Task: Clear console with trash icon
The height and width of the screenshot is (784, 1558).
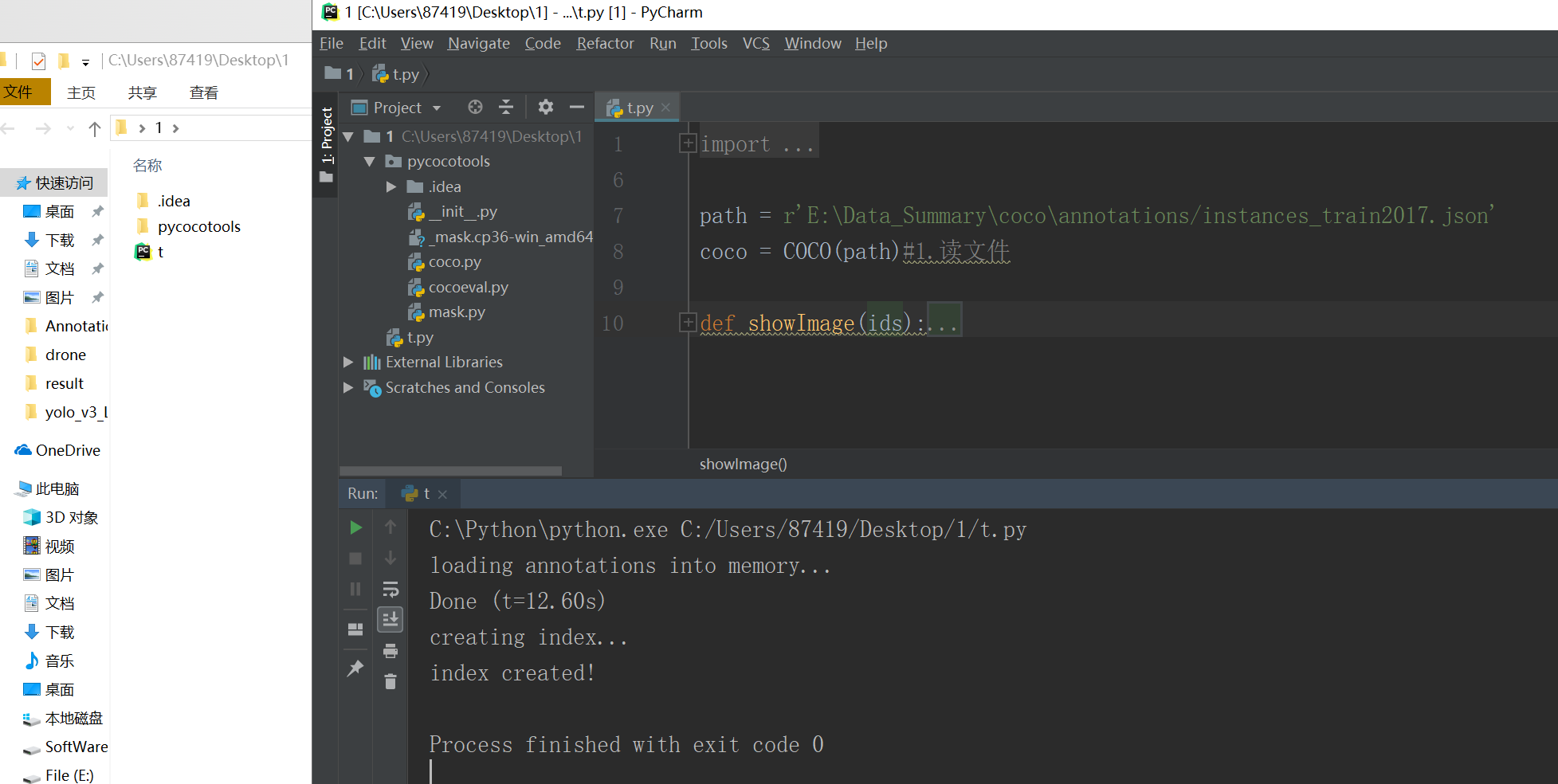Action: pos(390,682)
